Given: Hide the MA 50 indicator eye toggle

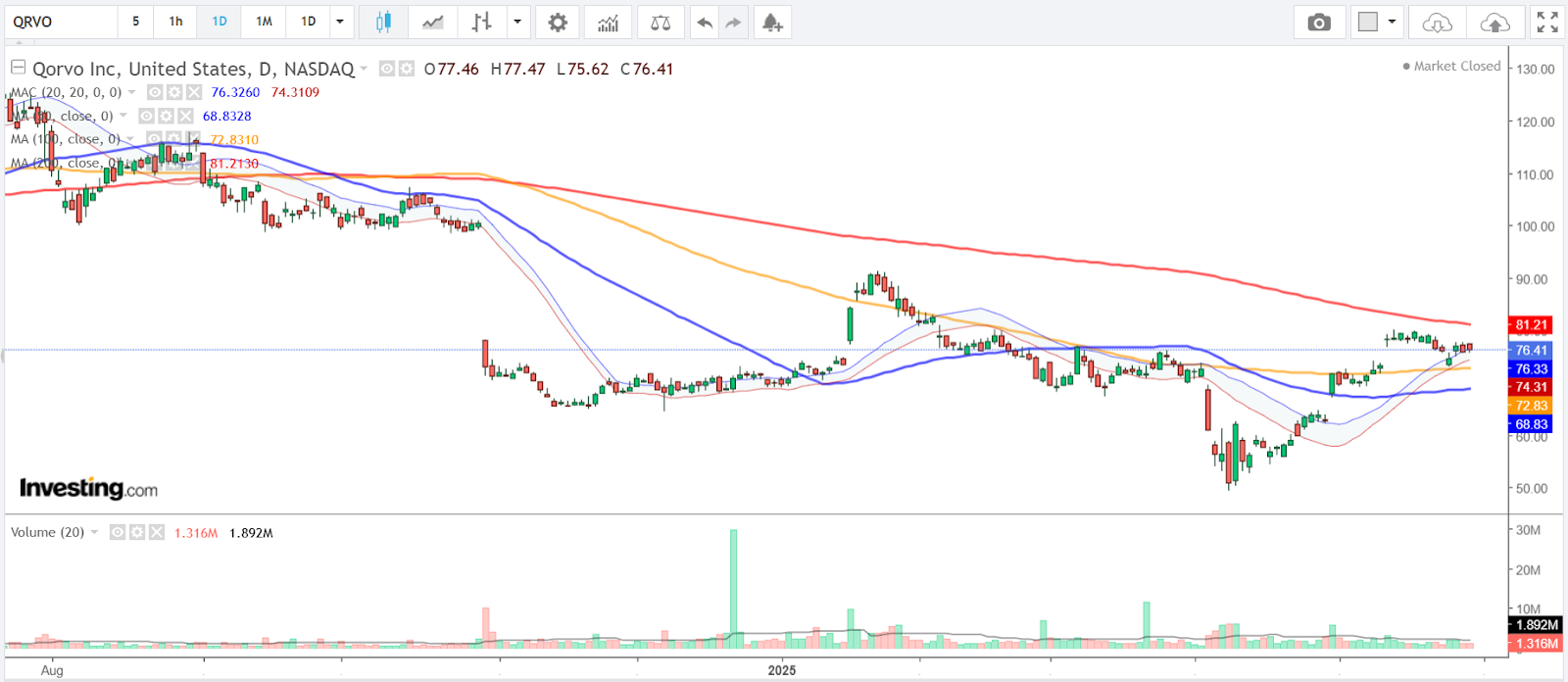Looking at the screenshot, I should click(146, 116).
